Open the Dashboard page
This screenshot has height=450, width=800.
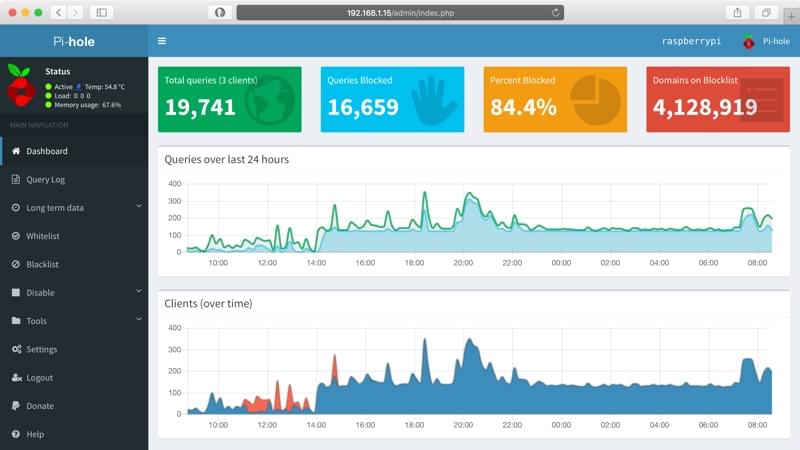pos(74,151)
